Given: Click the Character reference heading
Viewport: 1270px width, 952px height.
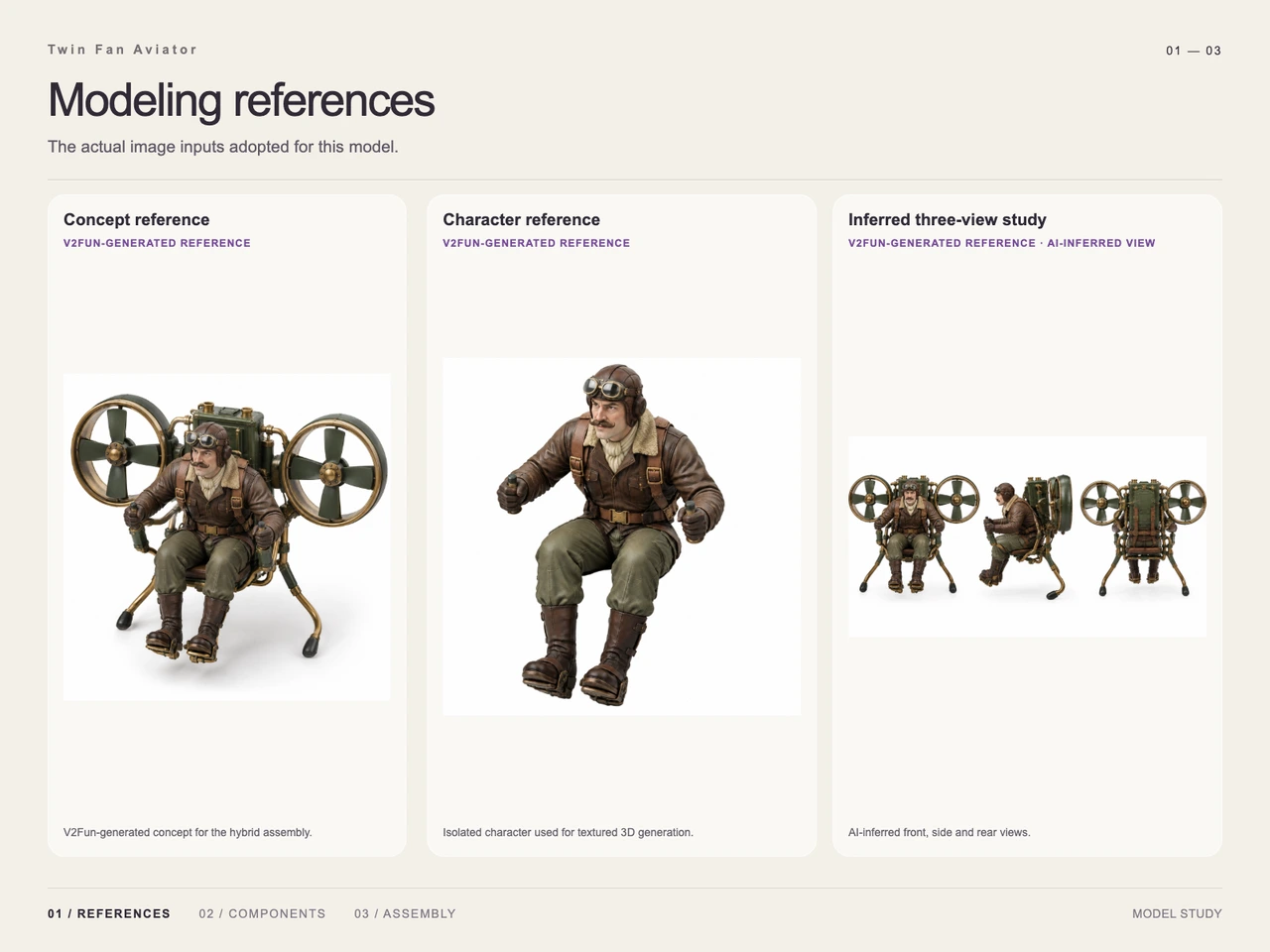Looking at the screenshot, I should point(521,220).
